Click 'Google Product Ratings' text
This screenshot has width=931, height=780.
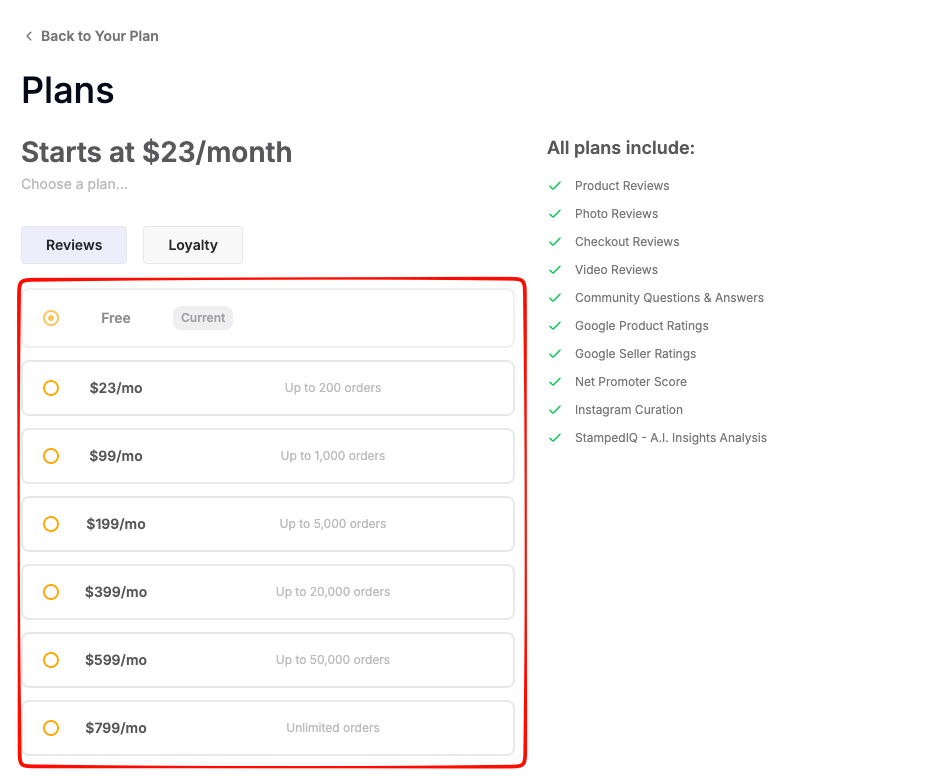[641, 326]
